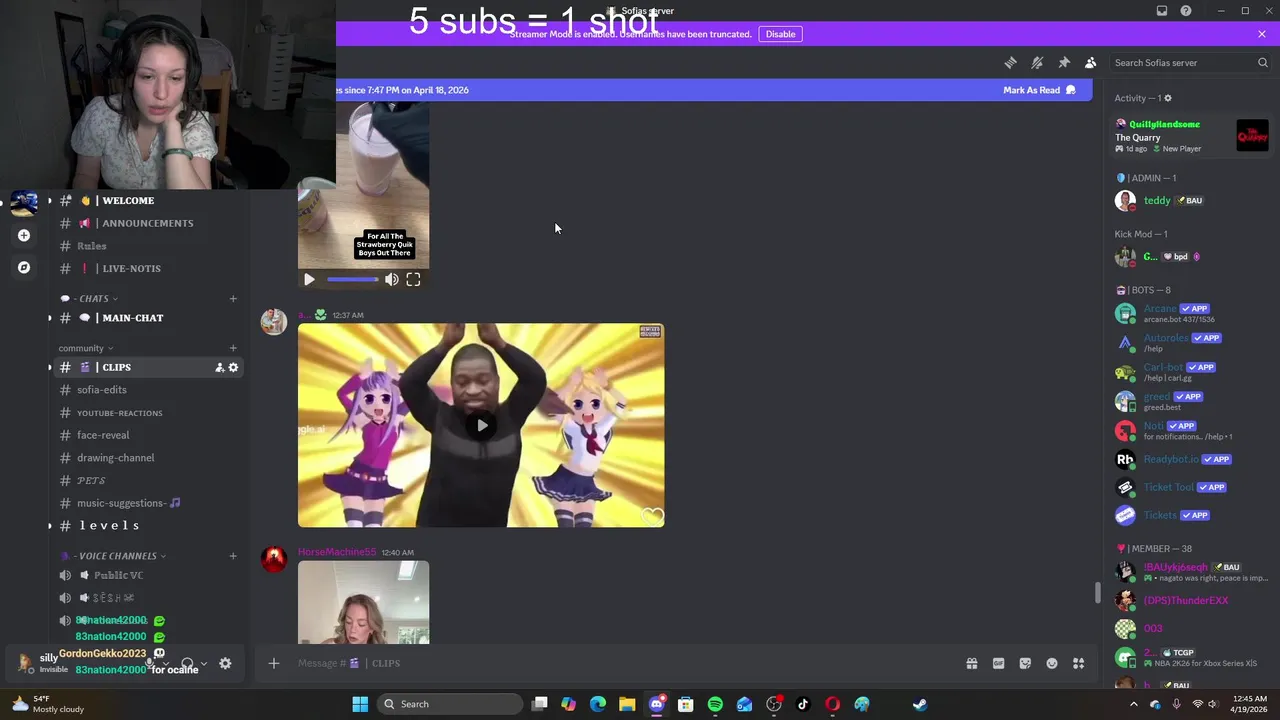Open HorseMachine55's video thumbnail

click(363, 602)
